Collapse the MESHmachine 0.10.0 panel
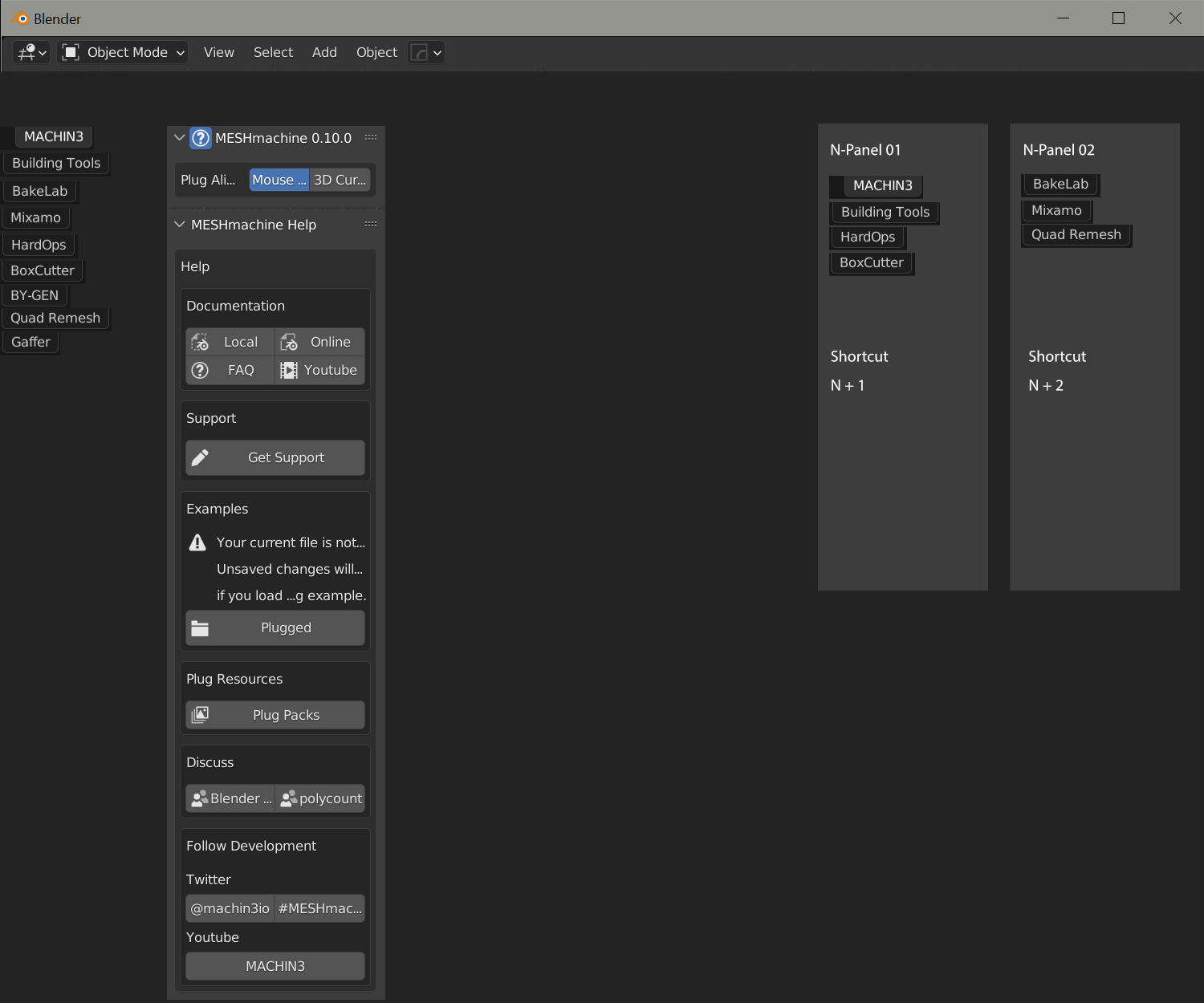Image resolution: width=1204 pixels, height=1003 pixels. [180, 138]
